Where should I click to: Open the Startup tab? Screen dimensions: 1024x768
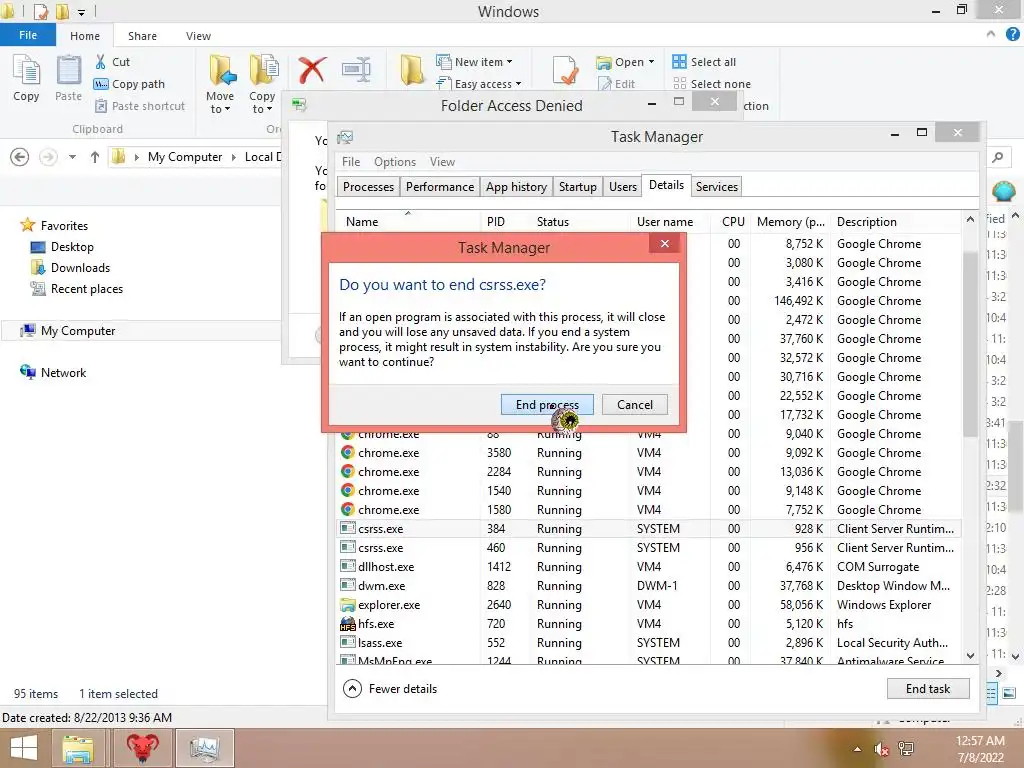577,187
